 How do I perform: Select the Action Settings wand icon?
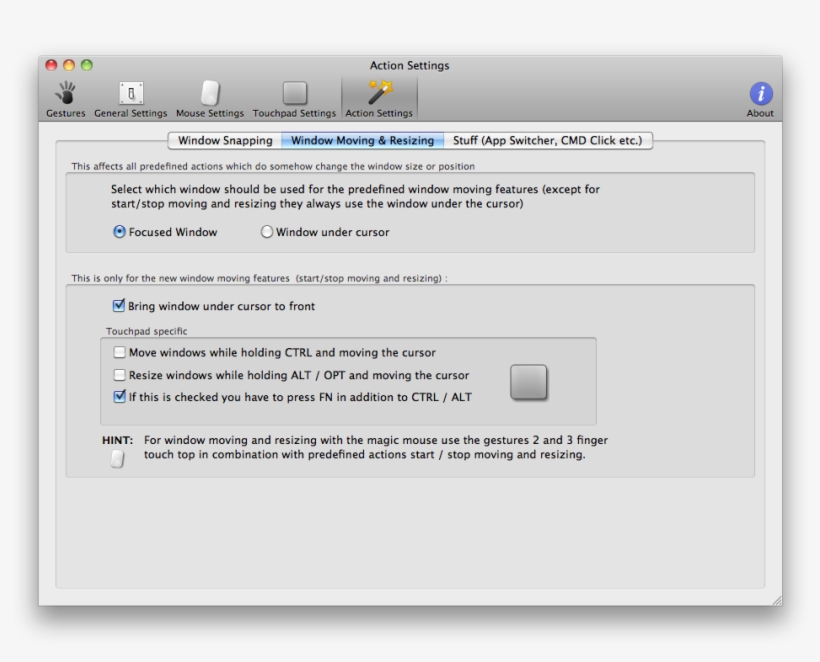(x=379, y=95)
